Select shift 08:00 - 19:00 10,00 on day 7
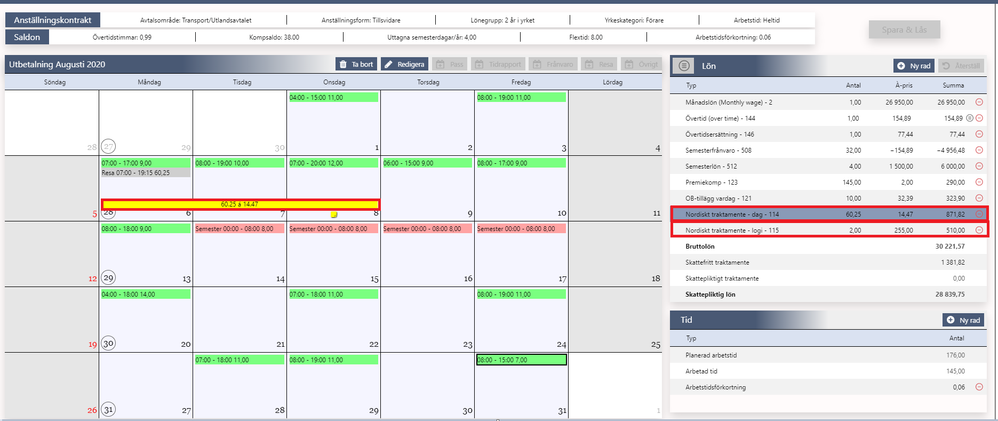 coord(239,163)
